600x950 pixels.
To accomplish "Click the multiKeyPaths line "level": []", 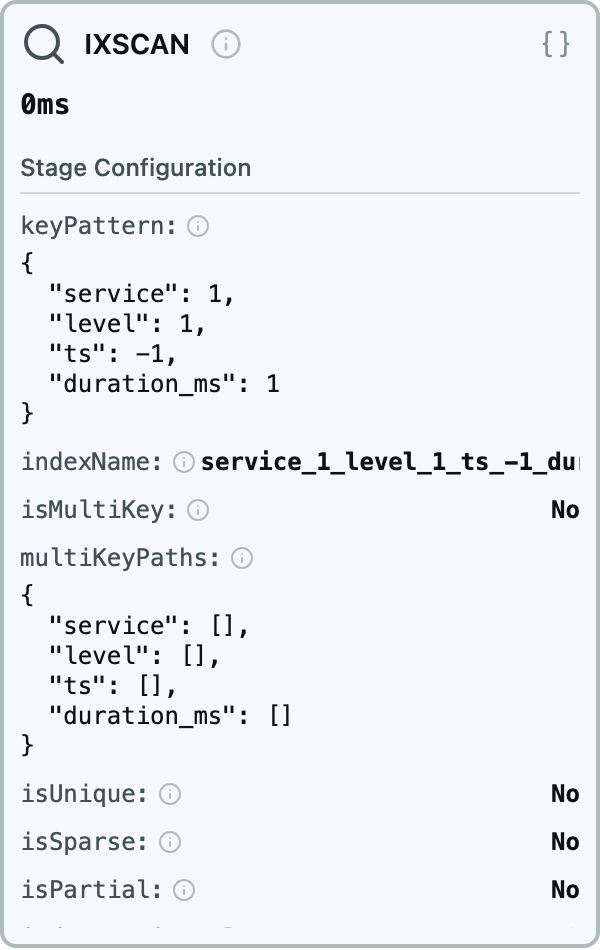I will (135, 655).
